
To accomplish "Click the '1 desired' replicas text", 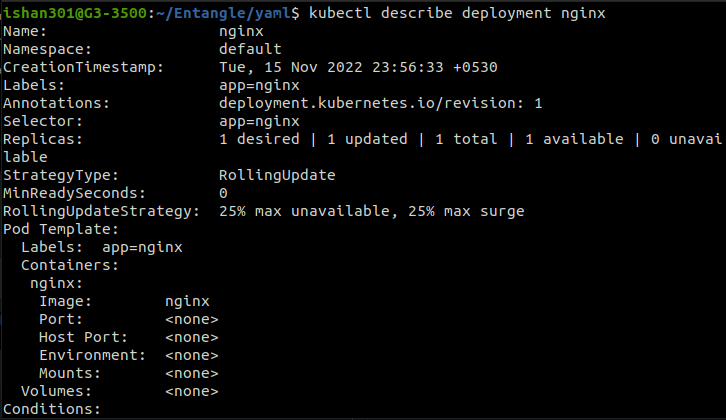I will click(259, 139).
